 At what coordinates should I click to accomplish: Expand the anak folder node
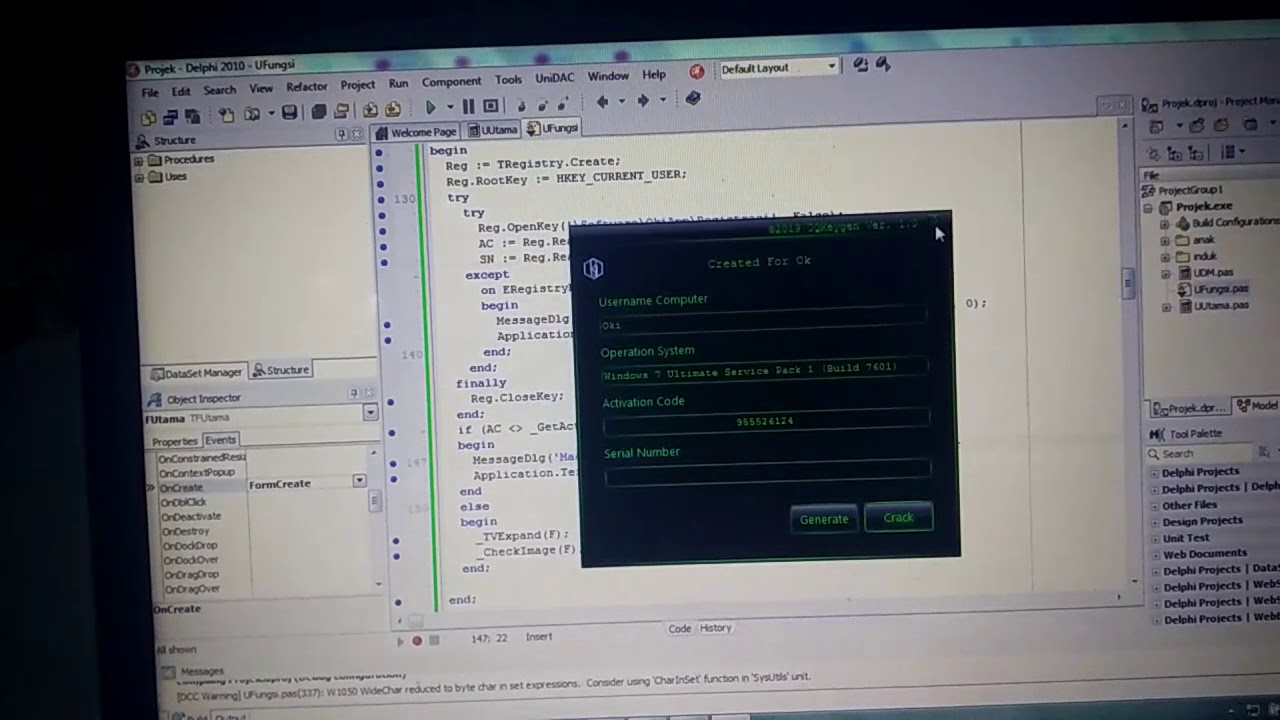click(x=1165, y=241)
